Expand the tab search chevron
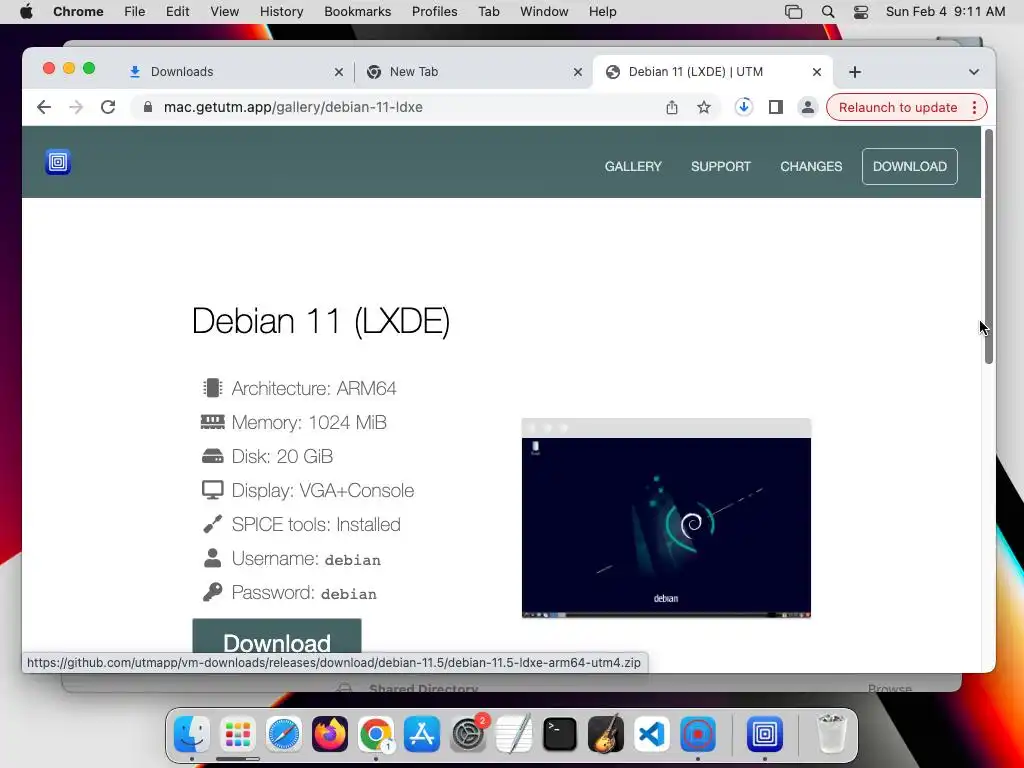Screen dimensions: 1024x768 pyautogui.click(x=974, y=72)
